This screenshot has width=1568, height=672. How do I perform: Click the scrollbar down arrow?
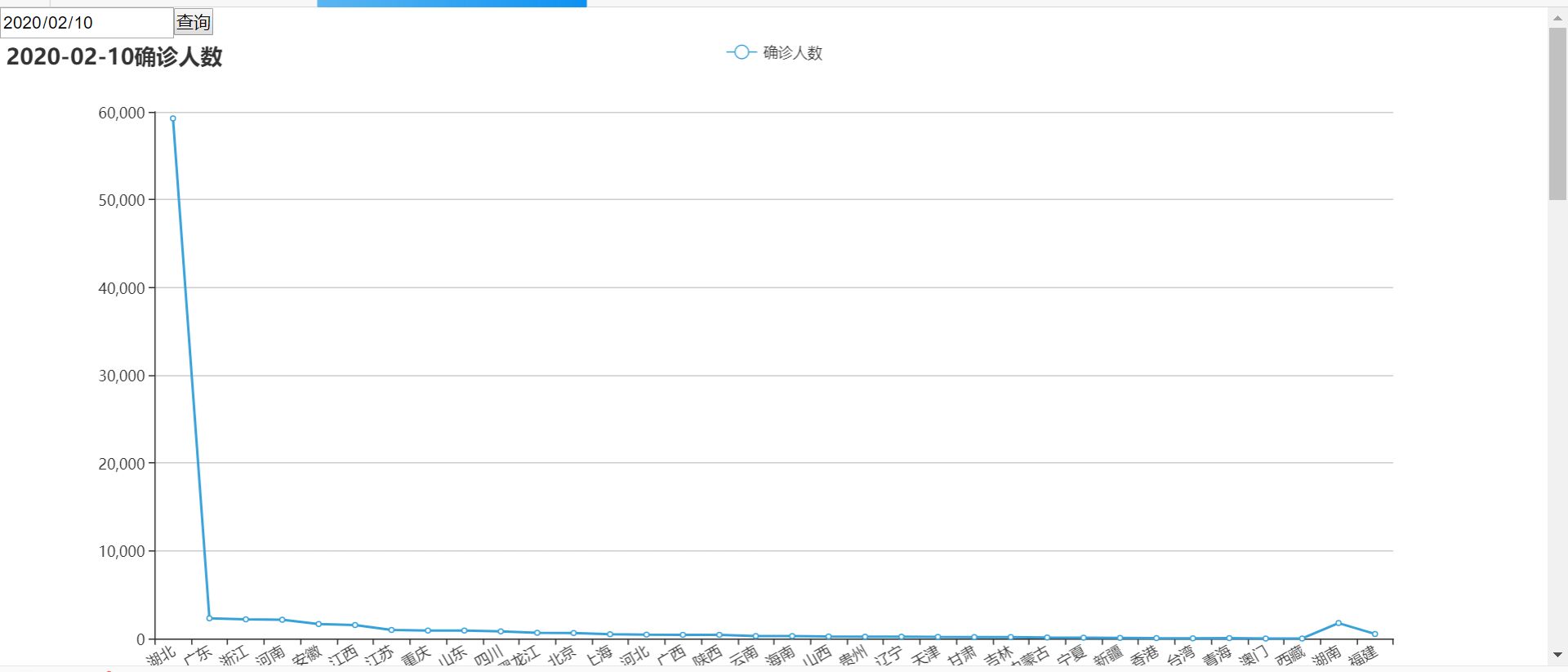(x=1557, y=655)
